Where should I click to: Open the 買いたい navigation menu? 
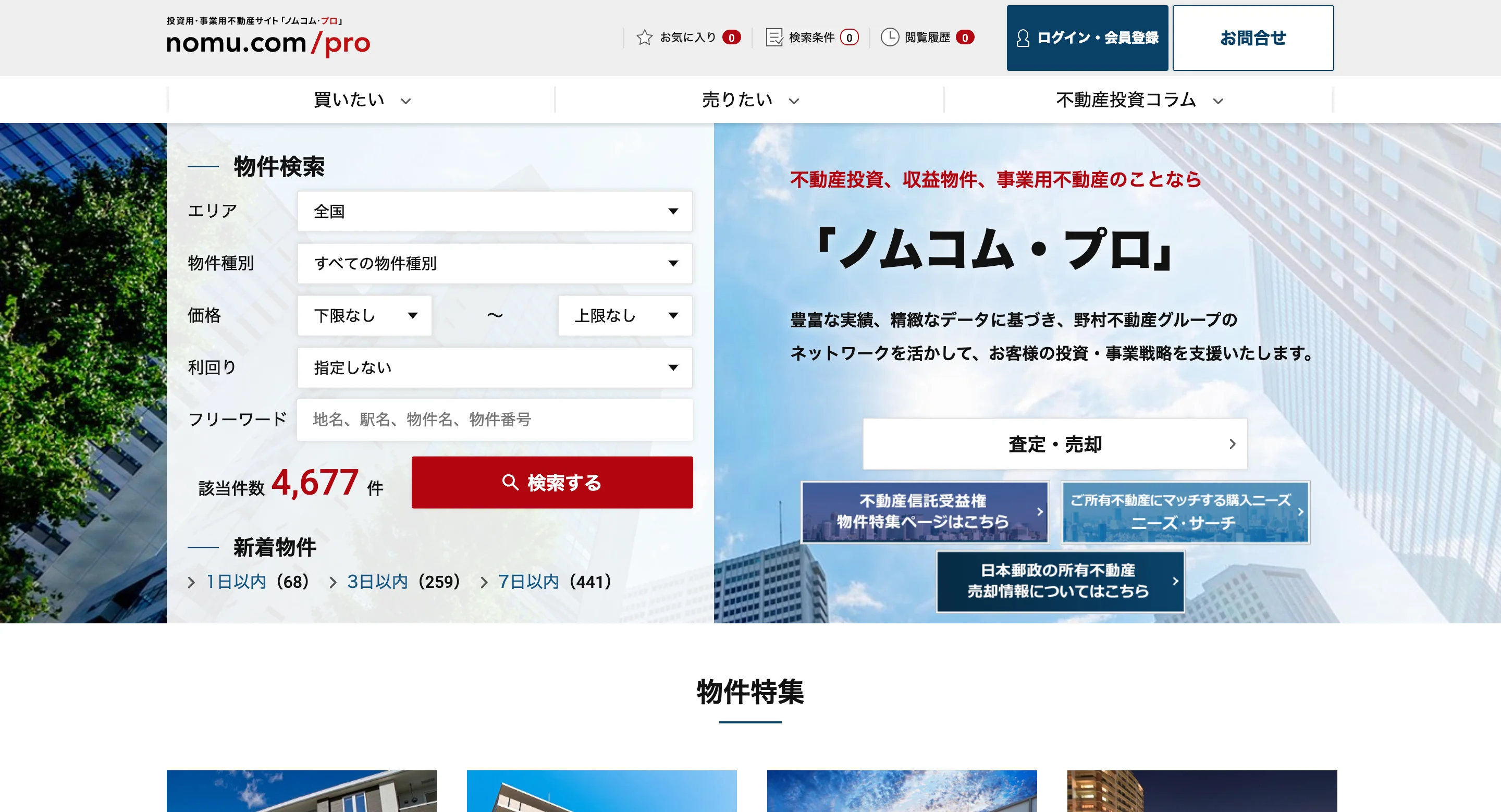361,100
